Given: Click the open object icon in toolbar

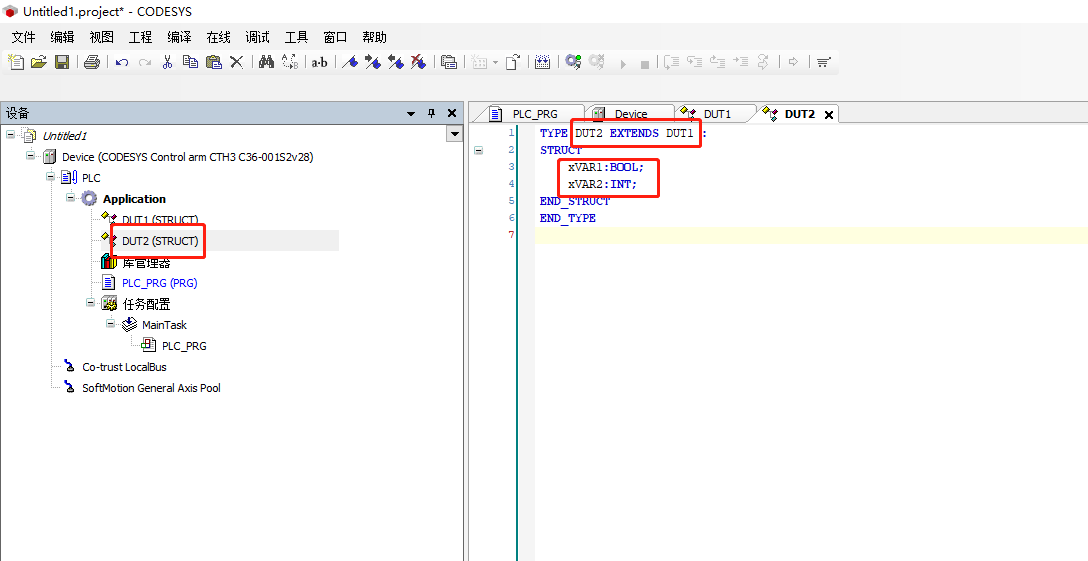Looking at the screenshot, I should (x=512, y=62).
